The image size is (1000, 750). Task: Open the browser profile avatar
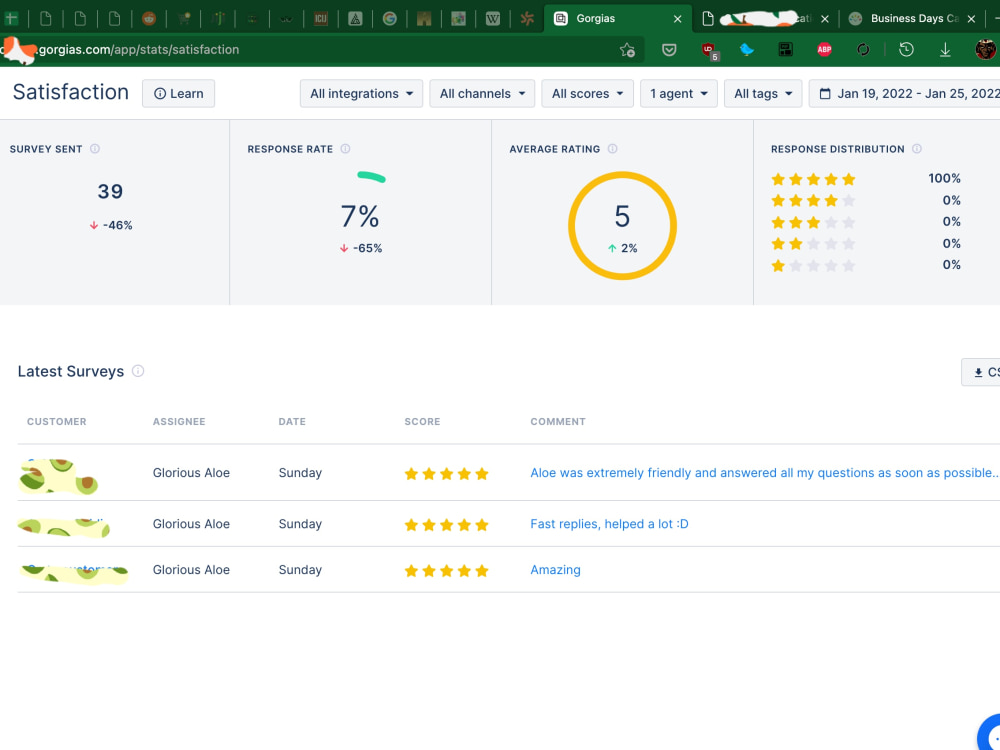pyautogui.click(x=986, y=49)
